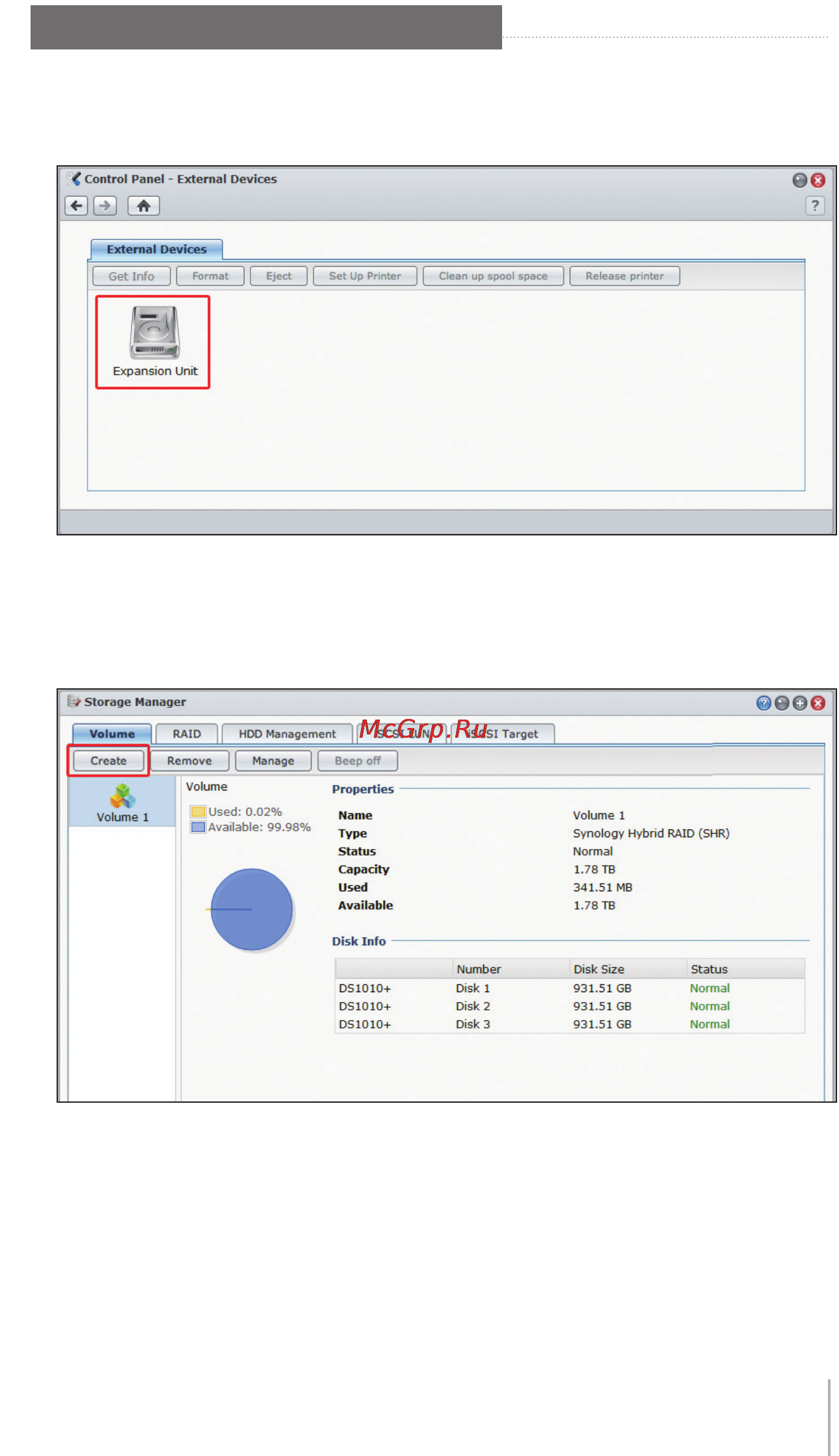
Task: Click Clean up spool space
Action: click(x=493, y=276)
